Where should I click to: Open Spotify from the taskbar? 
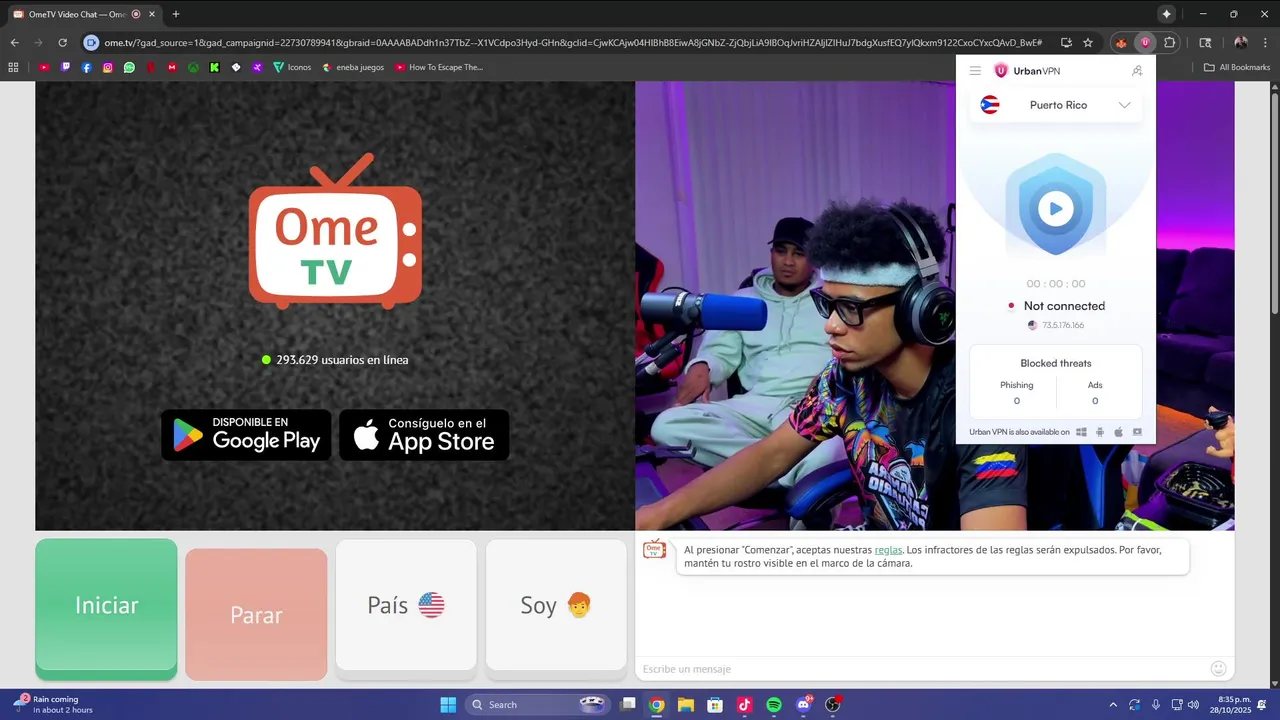pyautogui.click(x=774, y=704)
